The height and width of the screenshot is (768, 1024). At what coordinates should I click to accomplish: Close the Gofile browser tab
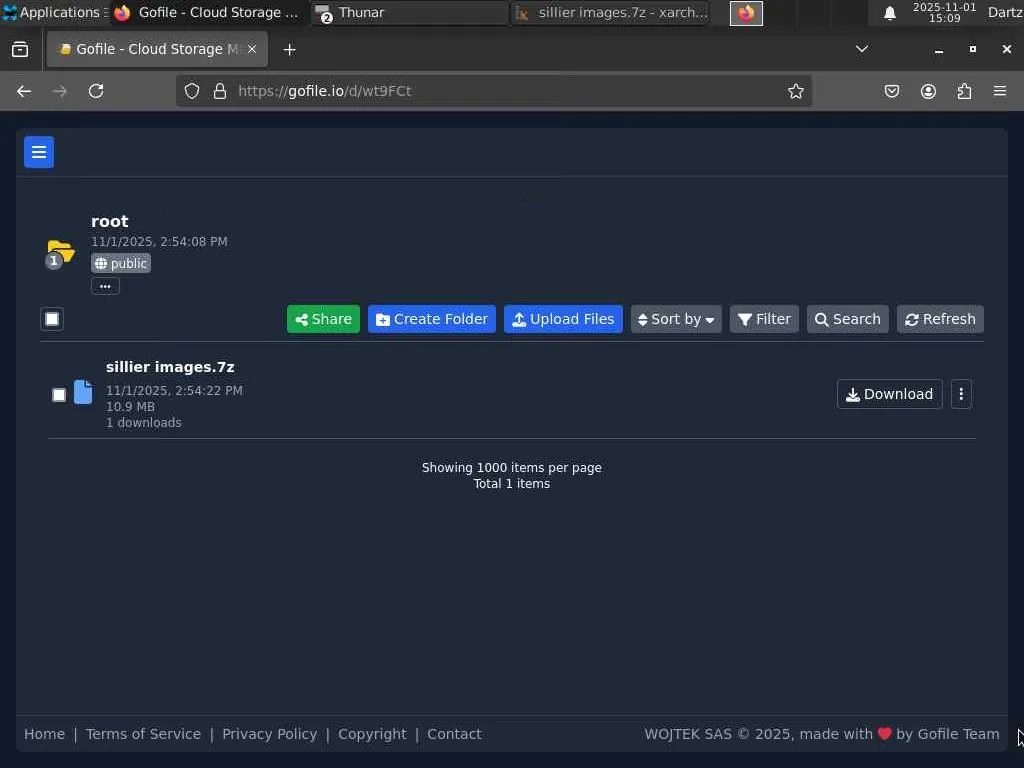pyautogui.click(x=252, y=49)
